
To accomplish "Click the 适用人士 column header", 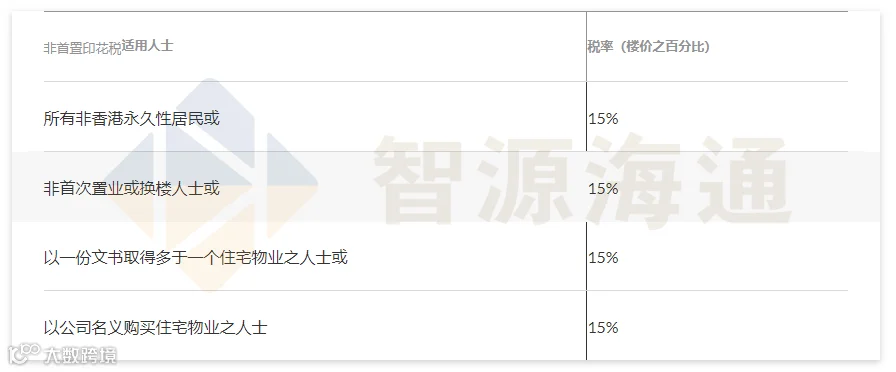I will [x=147, y=46].
